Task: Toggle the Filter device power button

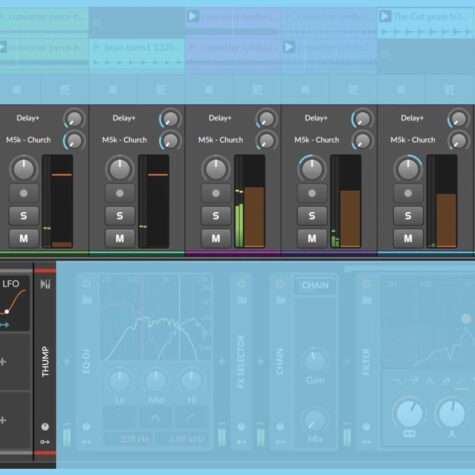Action: click(367, 283)
